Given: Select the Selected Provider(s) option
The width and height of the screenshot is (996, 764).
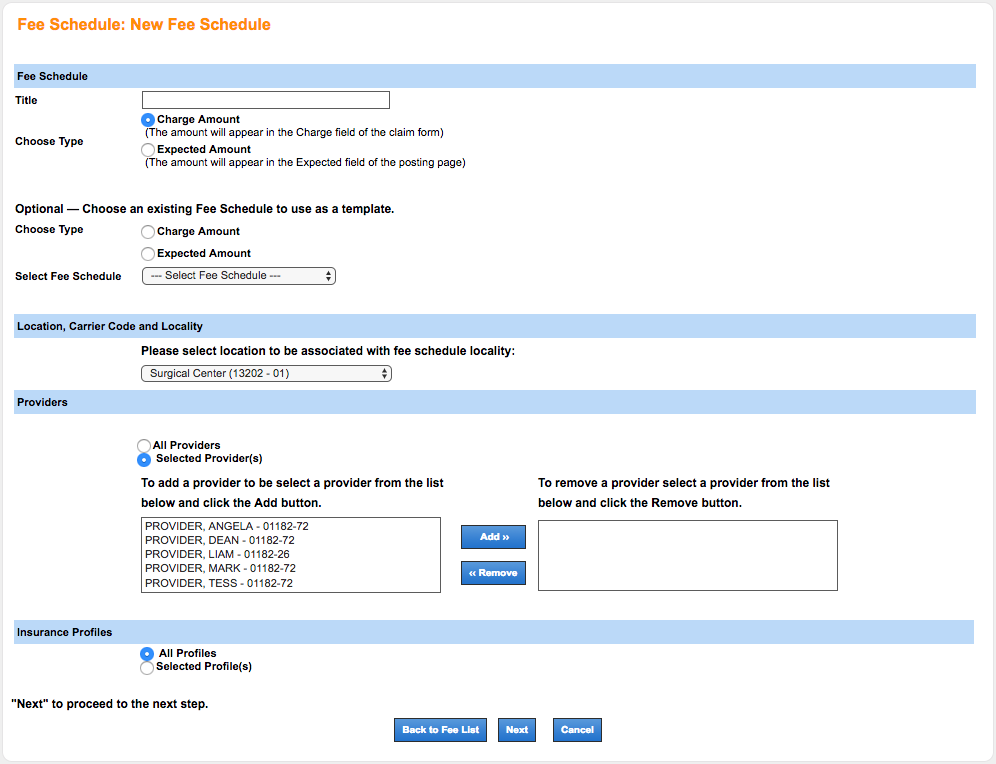Looking at the screenshot, I should click(x=144, y=460).
